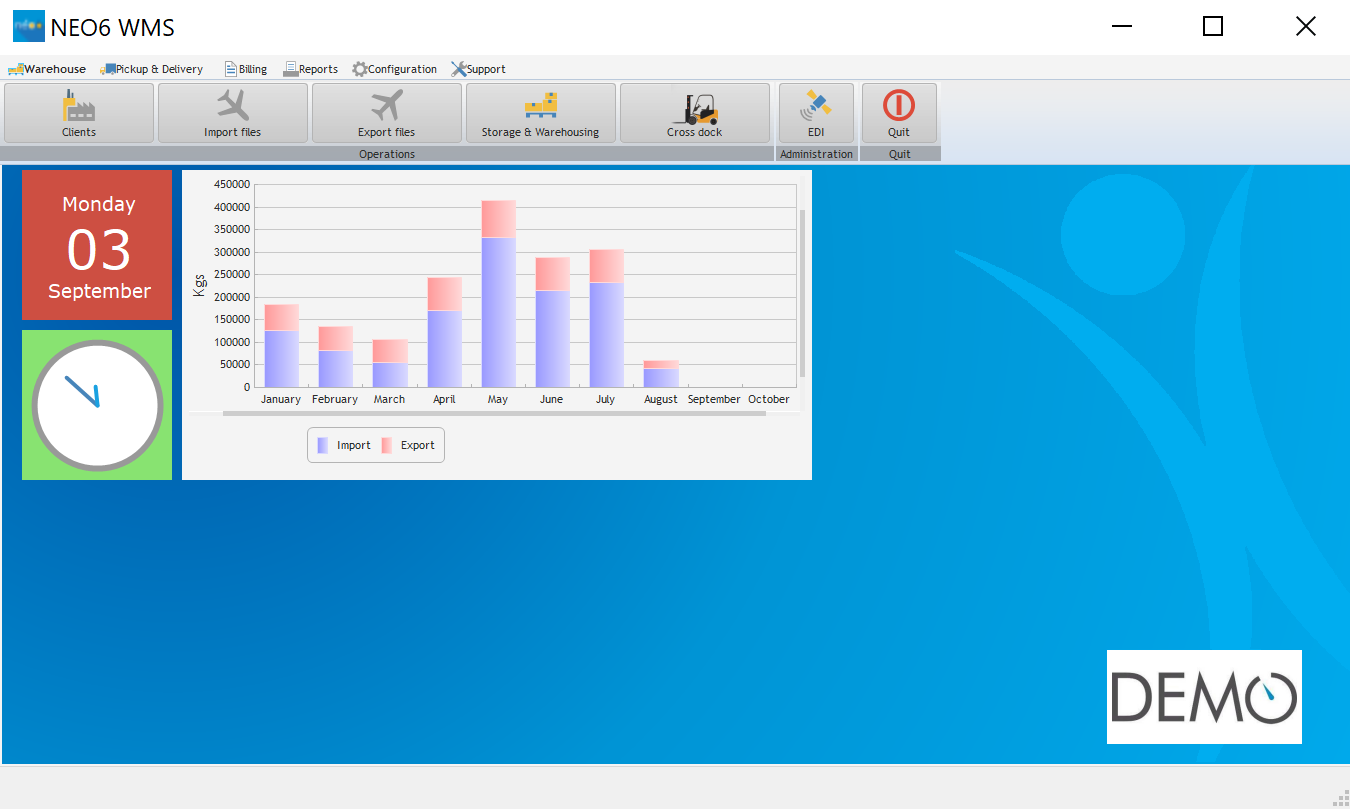Click the August bar in chart
Image resolution: width=1350 pixels, height=809 pixels.
[661, 373]
